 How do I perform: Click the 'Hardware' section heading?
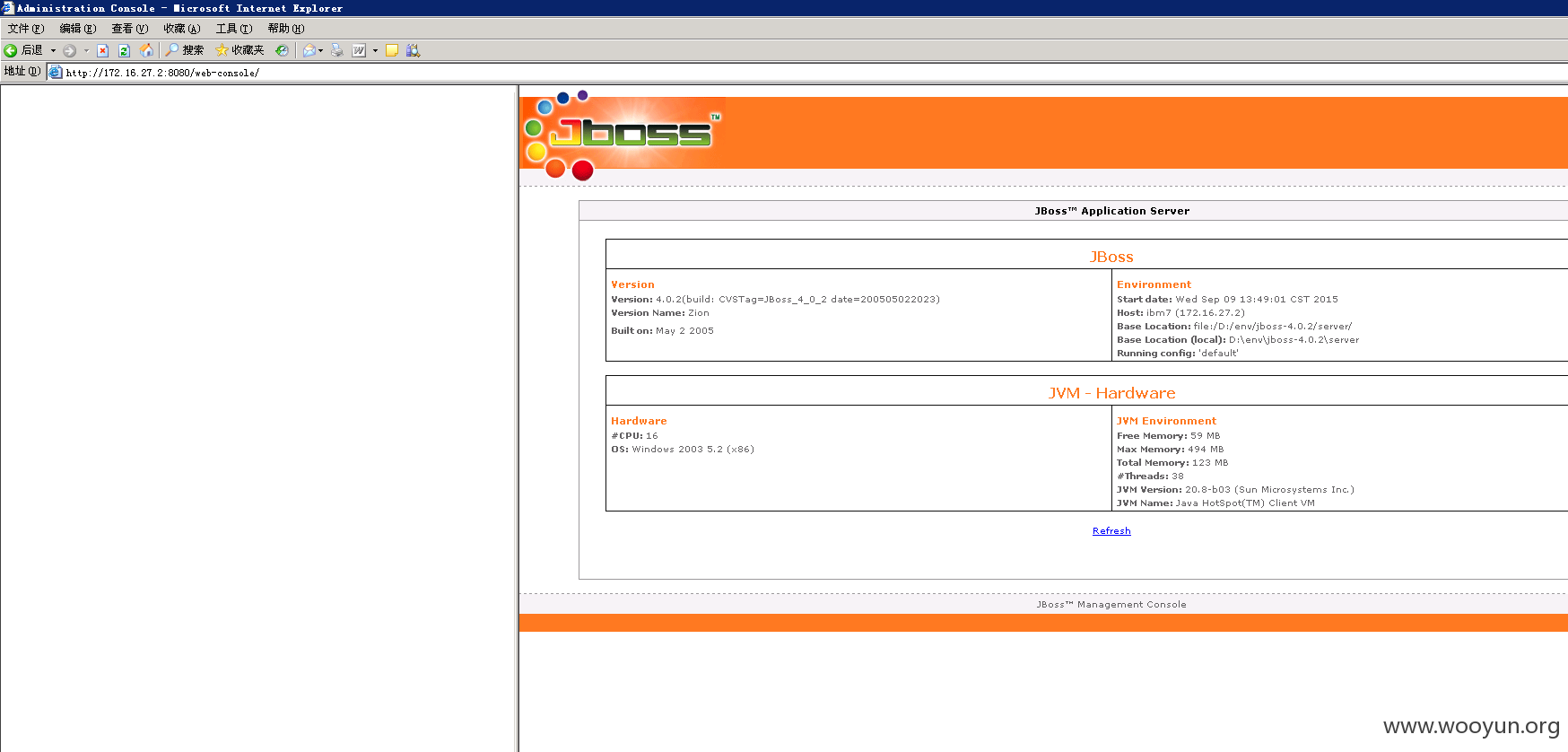[639, 421]
